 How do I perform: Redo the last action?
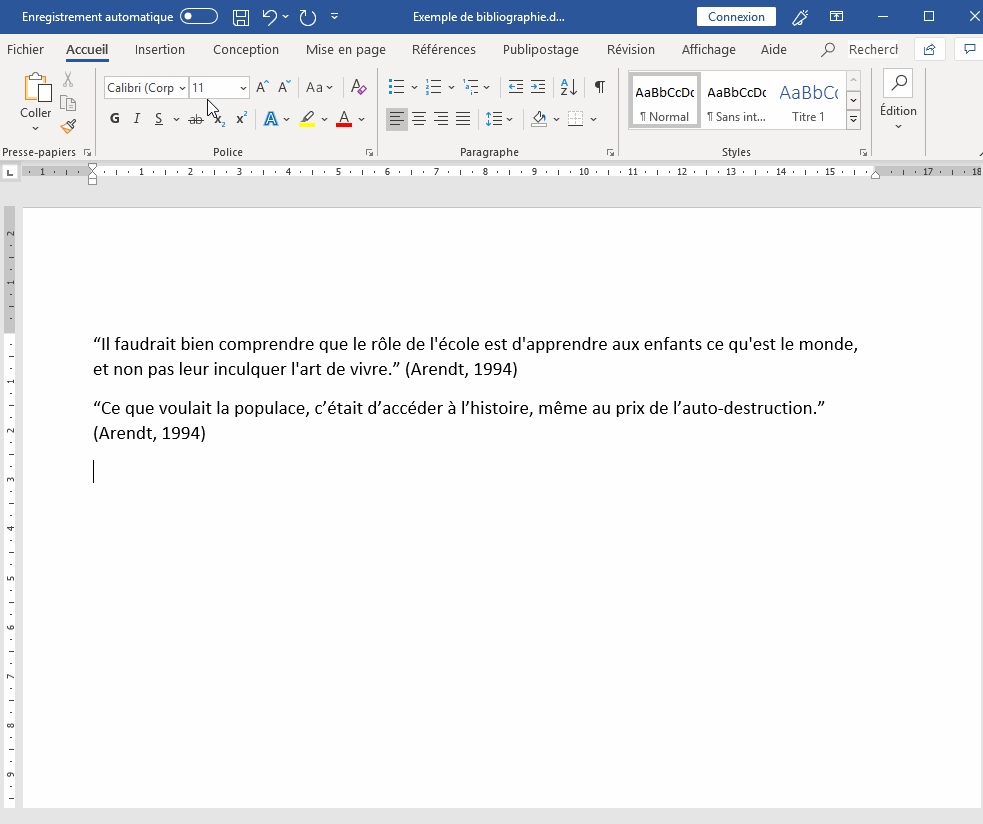[x=308, y=17]
